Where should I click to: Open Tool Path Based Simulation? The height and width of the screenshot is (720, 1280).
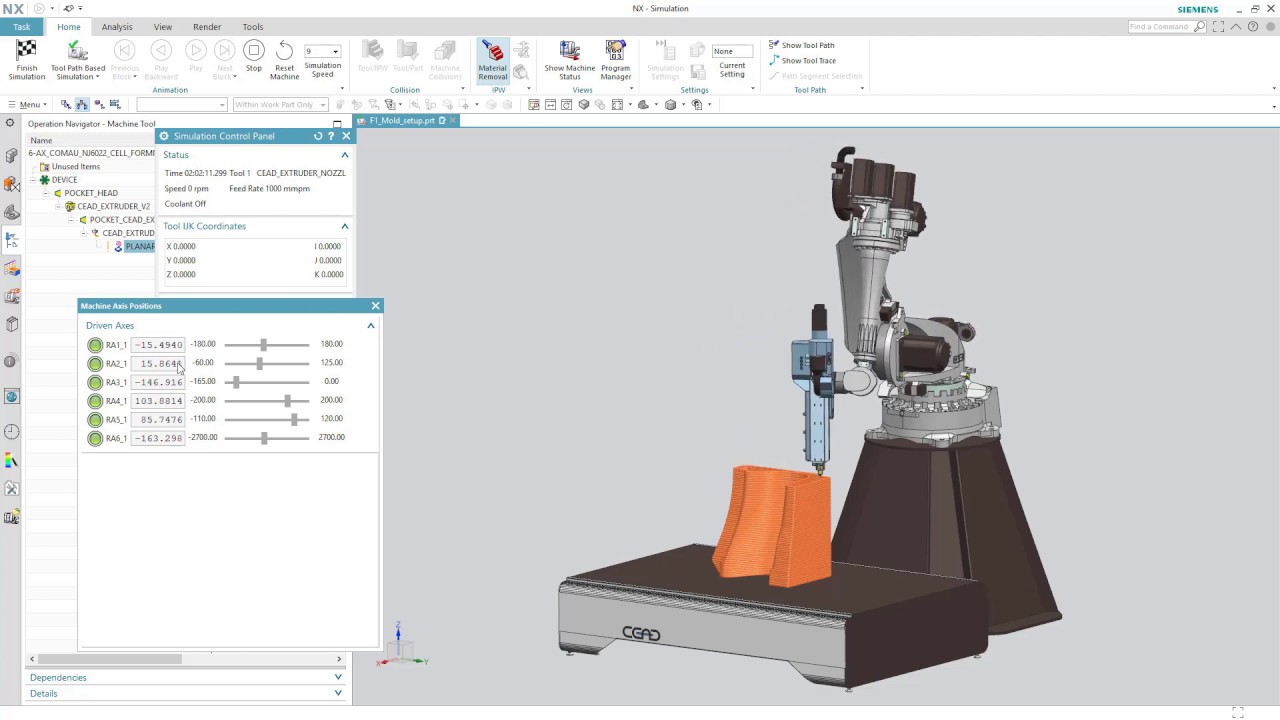point(78,60)
